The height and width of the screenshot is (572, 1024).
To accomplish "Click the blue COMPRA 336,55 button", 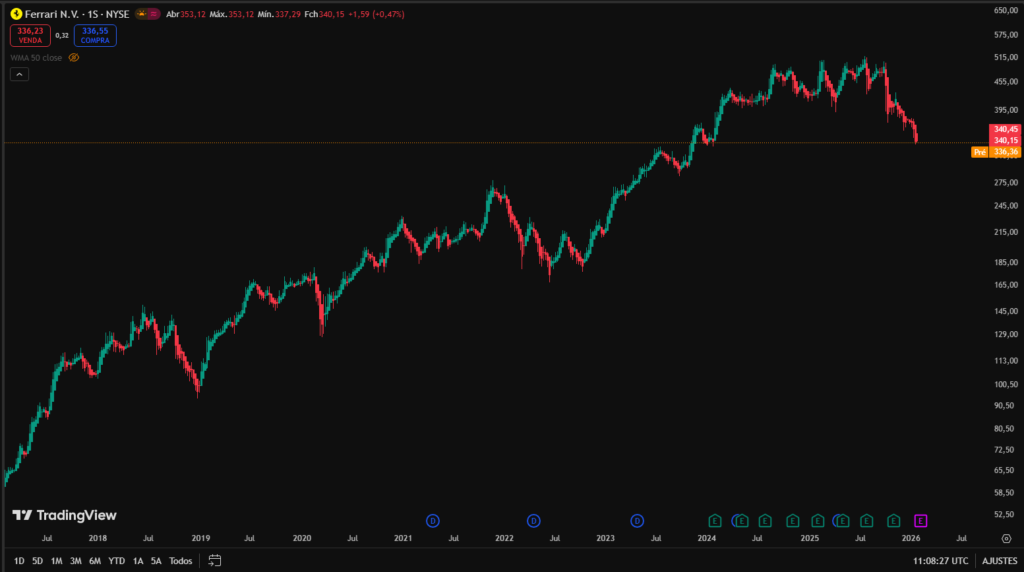I will (95, 35).
